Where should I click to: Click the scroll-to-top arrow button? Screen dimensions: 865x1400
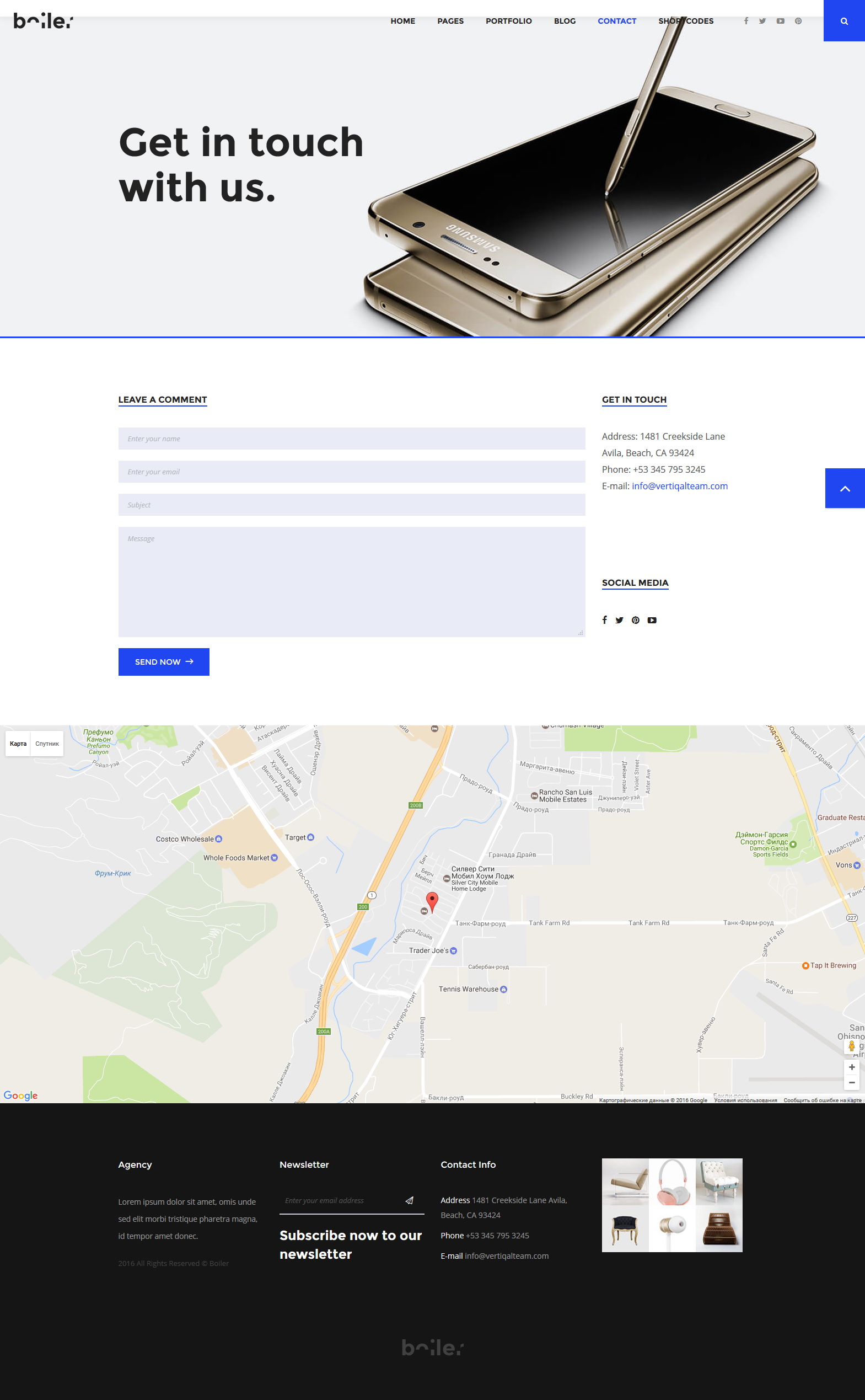845,488
